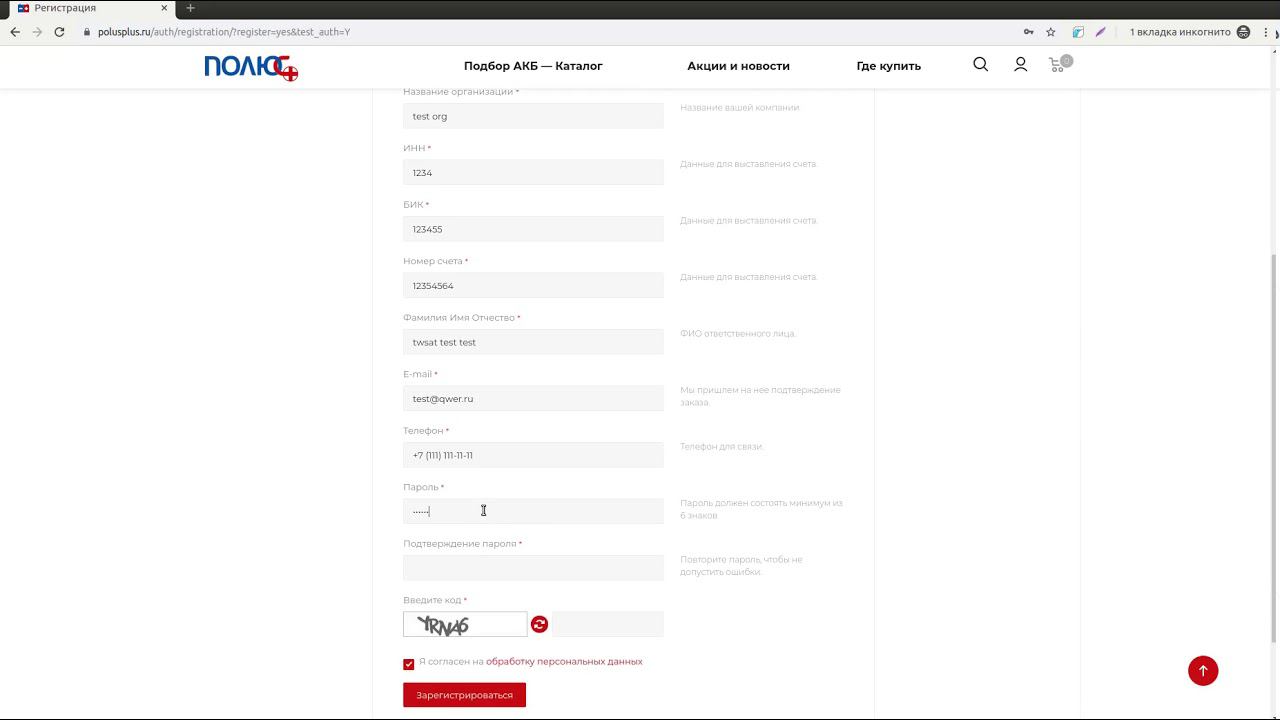Click the captcha image YRN46
Screen dimensions: 1280x720
coord(465,624)
